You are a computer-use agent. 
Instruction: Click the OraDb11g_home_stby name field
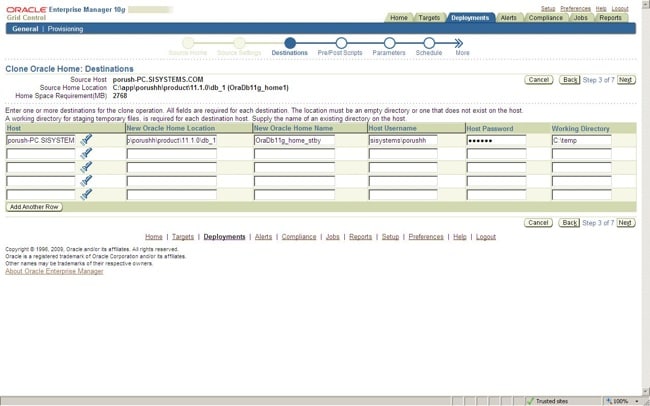pos(294,140)
